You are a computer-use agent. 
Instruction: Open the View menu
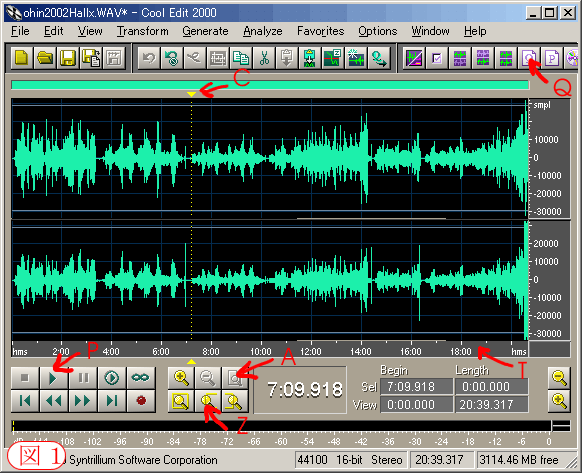point(90,31)
